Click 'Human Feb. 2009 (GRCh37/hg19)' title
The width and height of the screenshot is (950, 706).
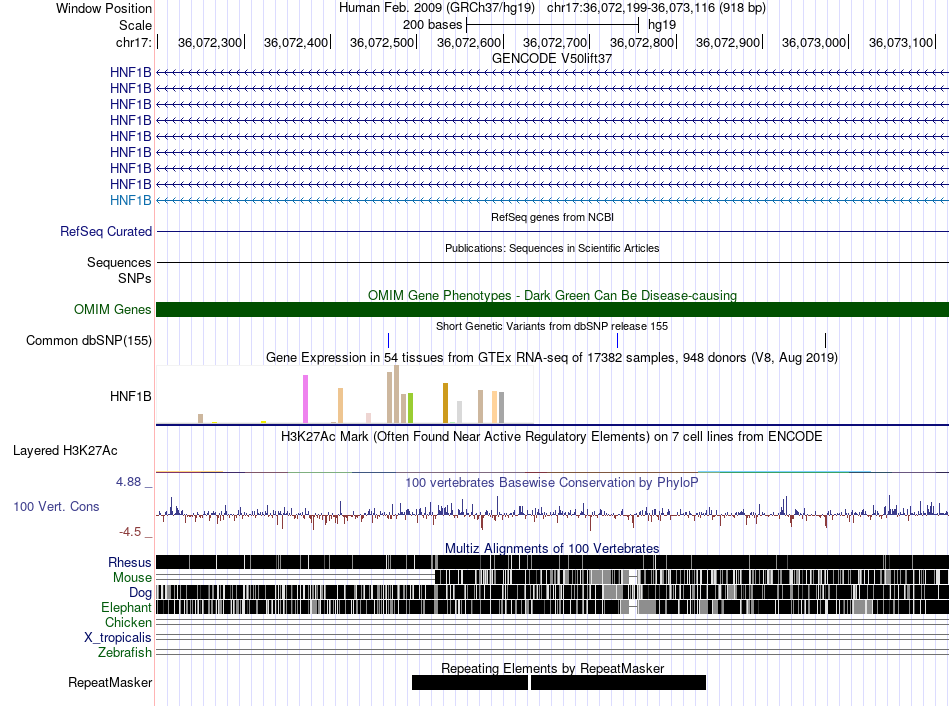tap(437, 8)
